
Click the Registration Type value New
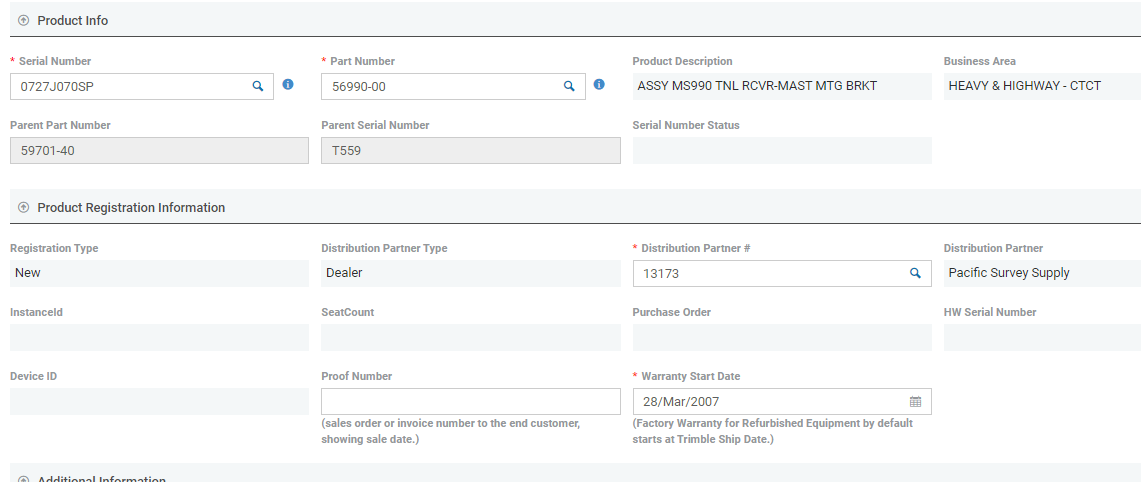point(159,273)
